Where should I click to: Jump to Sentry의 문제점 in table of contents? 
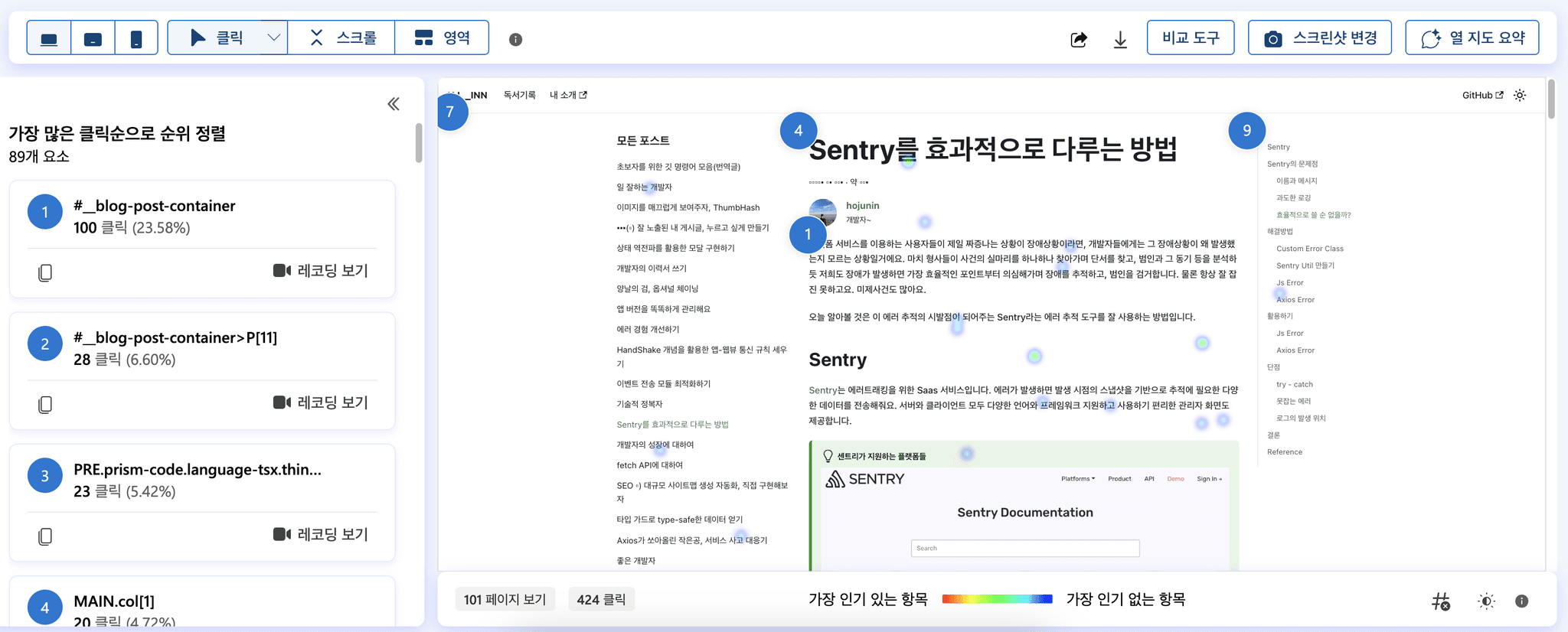click(1292, 164)
